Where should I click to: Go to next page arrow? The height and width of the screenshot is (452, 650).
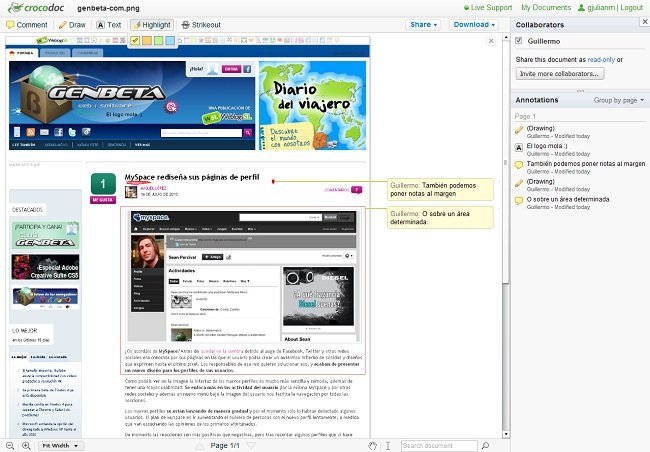pos(250,446)
